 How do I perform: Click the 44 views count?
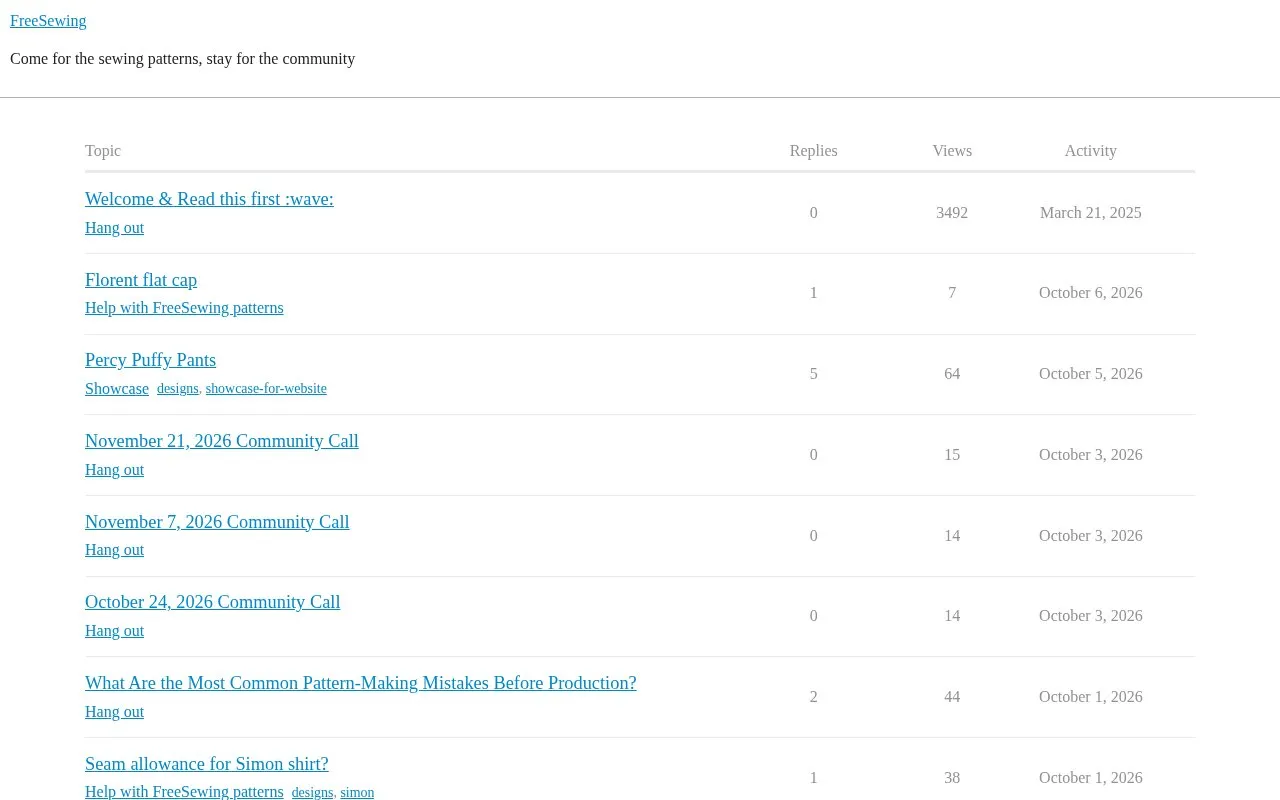[x=952, y=697]
